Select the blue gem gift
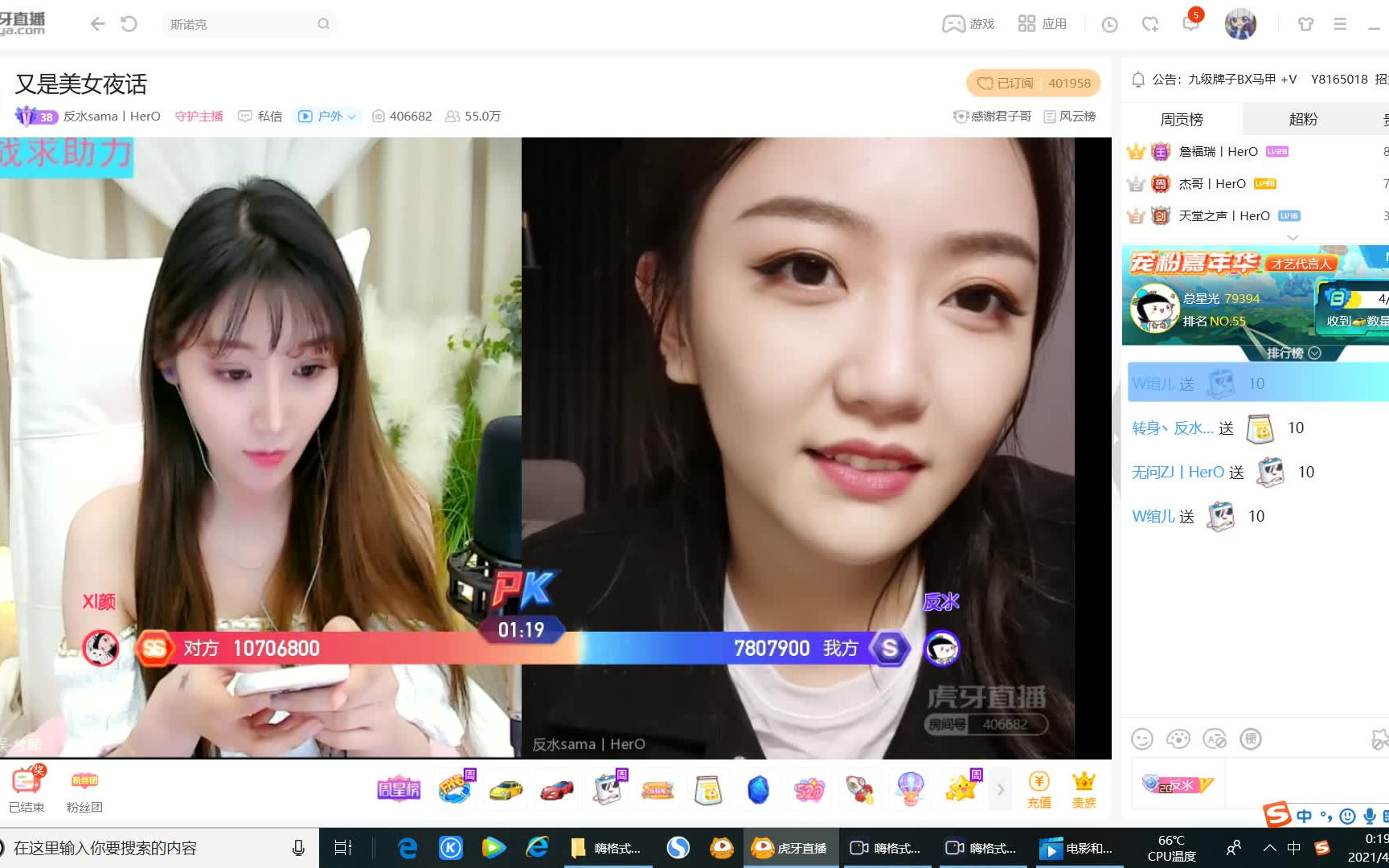The image size is (1389, 868). point(760,789)
